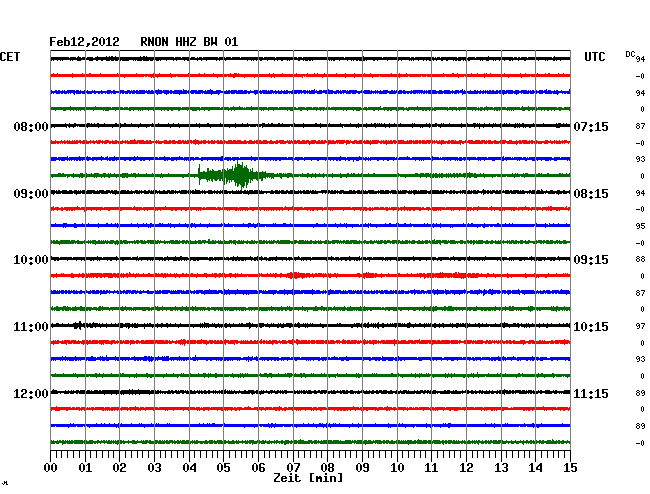650x494 pixels.
Task: Click the large seismic burst on the green trace
Action: 235,175
